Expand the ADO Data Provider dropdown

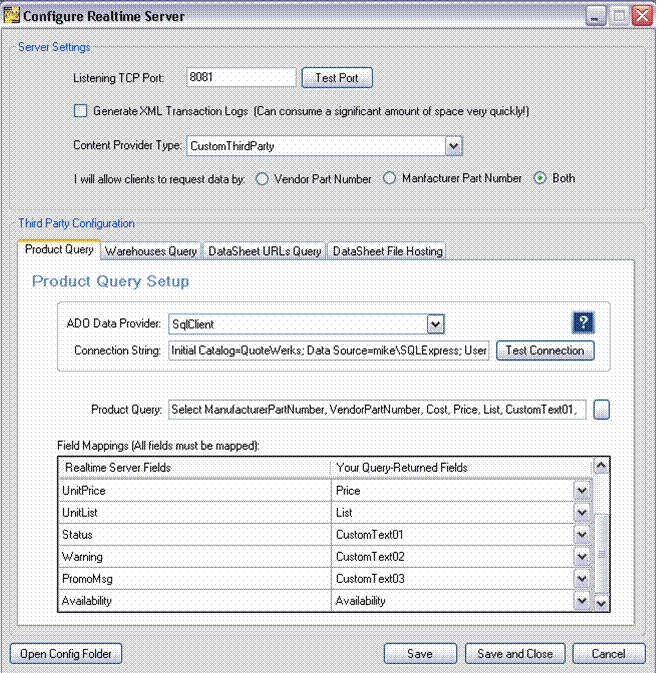click(436, 324)
